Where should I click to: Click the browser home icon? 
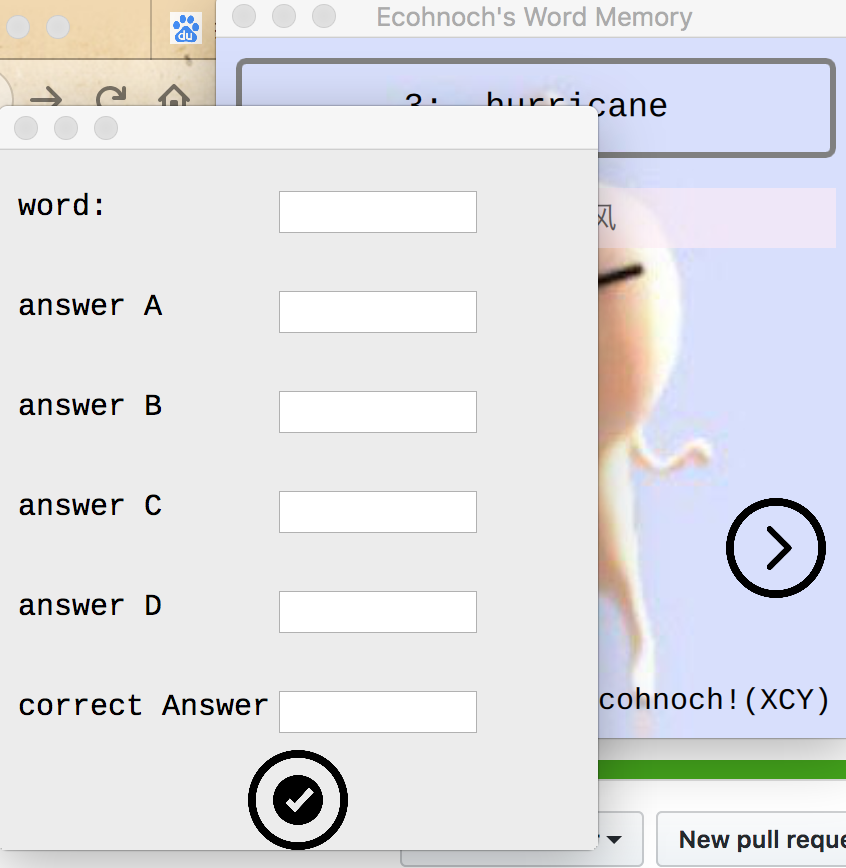tap(174, 96)
